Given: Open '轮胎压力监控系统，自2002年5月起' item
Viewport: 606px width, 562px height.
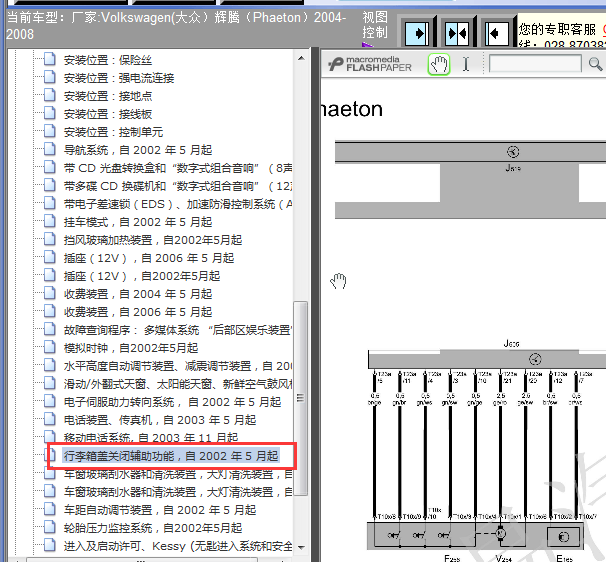Looking at the screenshot, I should [153, 528].
